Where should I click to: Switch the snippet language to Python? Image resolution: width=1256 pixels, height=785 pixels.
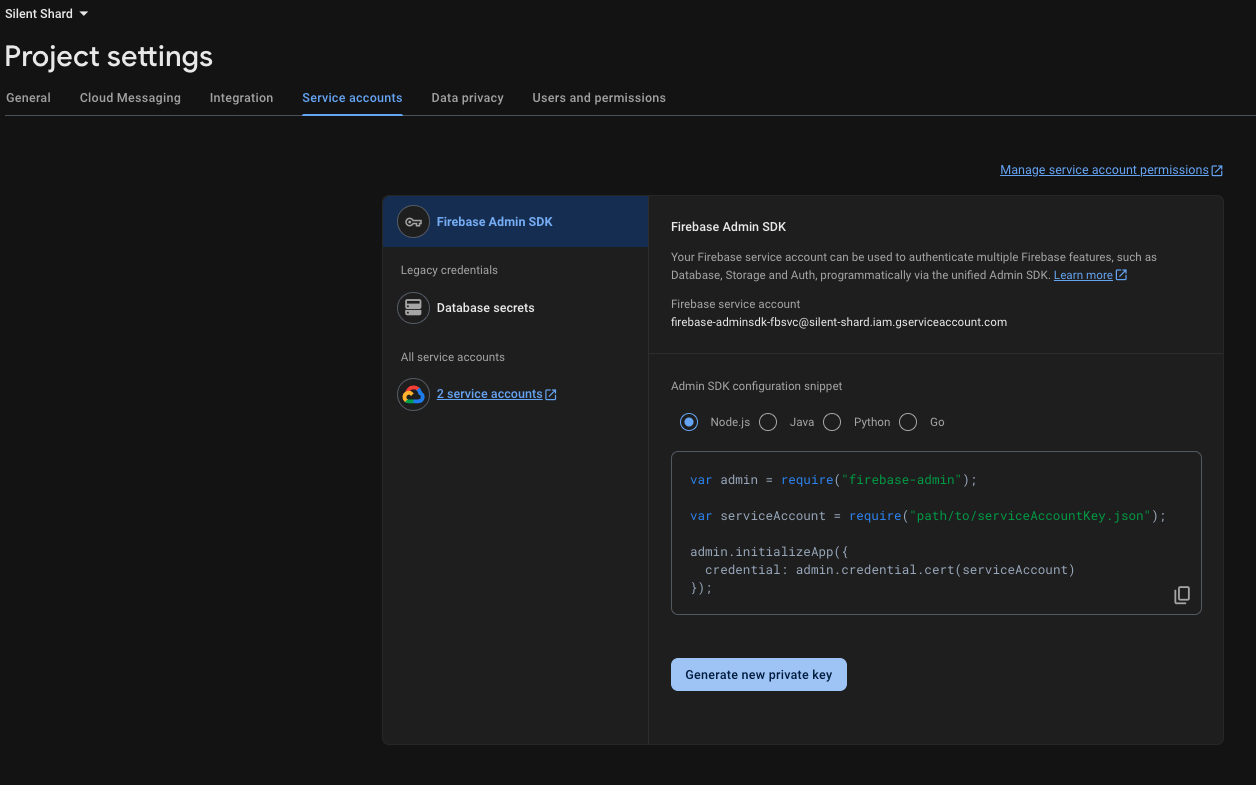tap(831, 422)
